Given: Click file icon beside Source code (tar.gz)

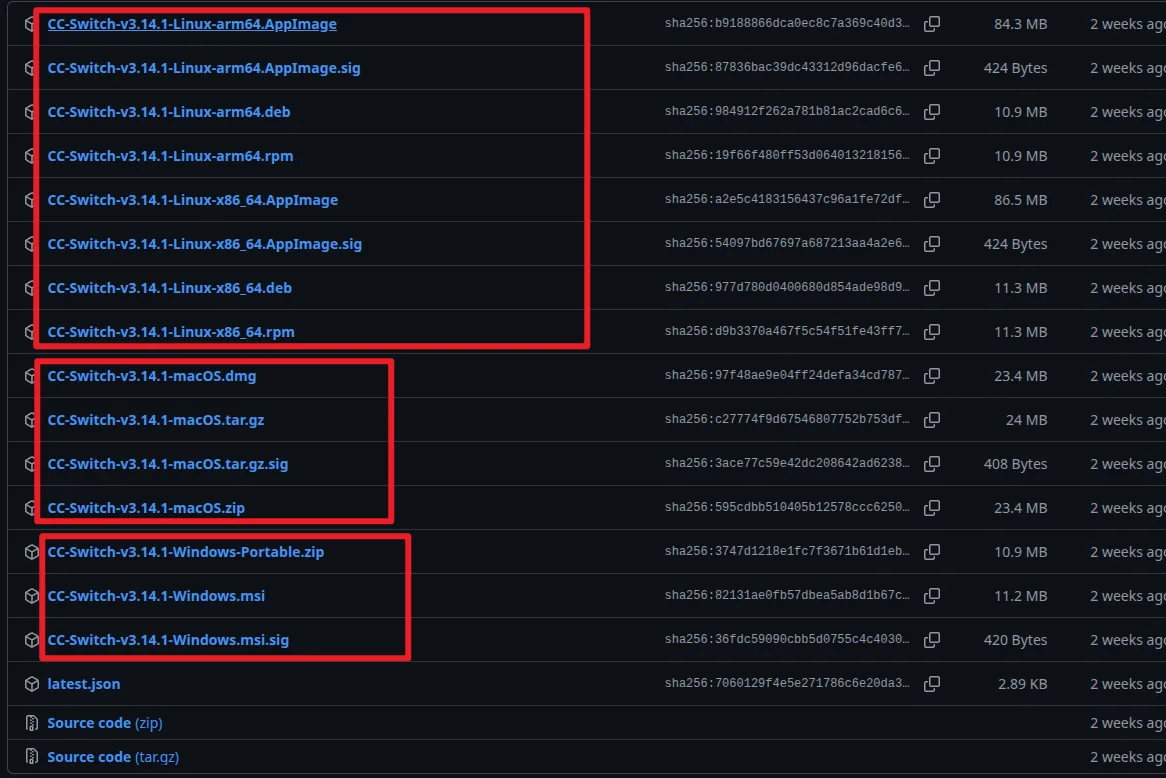Looking at the screenshot, I should 31,756.
